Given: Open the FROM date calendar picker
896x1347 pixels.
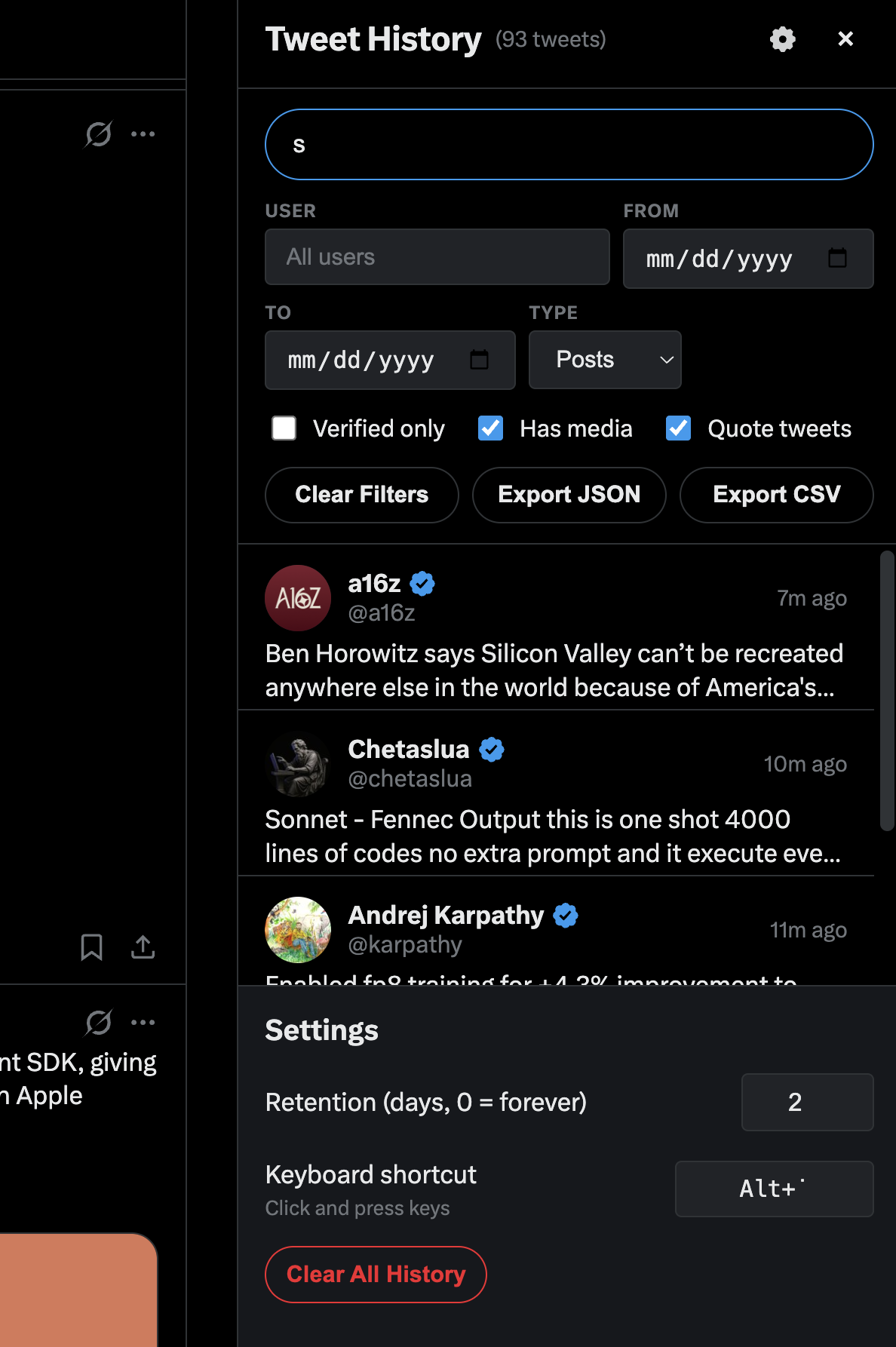Looking at the screenshot, I should tap(837, 259).
